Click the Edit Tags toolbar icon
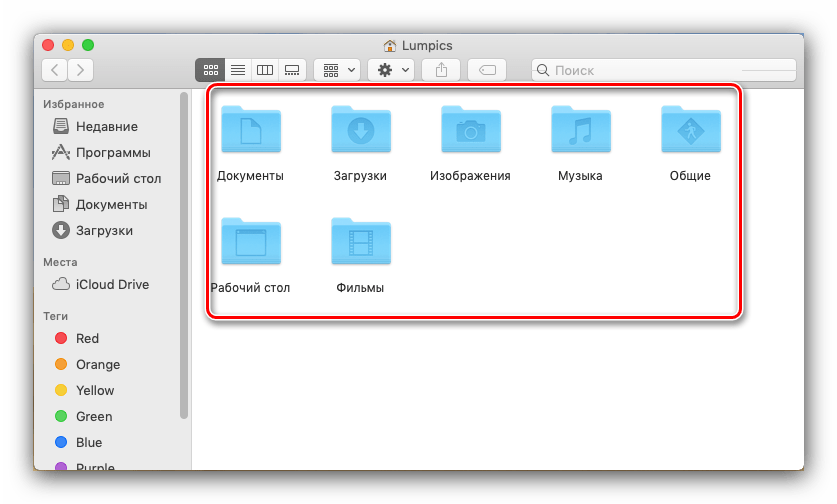837x504 pixels. point(487,70)
